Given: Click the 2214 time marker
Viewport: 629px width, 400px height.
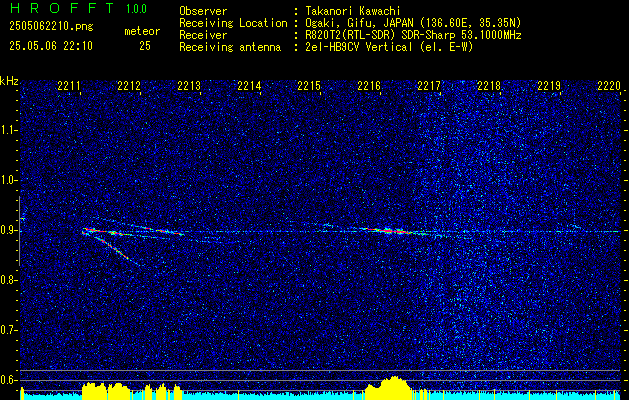Looking at the screenshot, I should click(249, 86).
